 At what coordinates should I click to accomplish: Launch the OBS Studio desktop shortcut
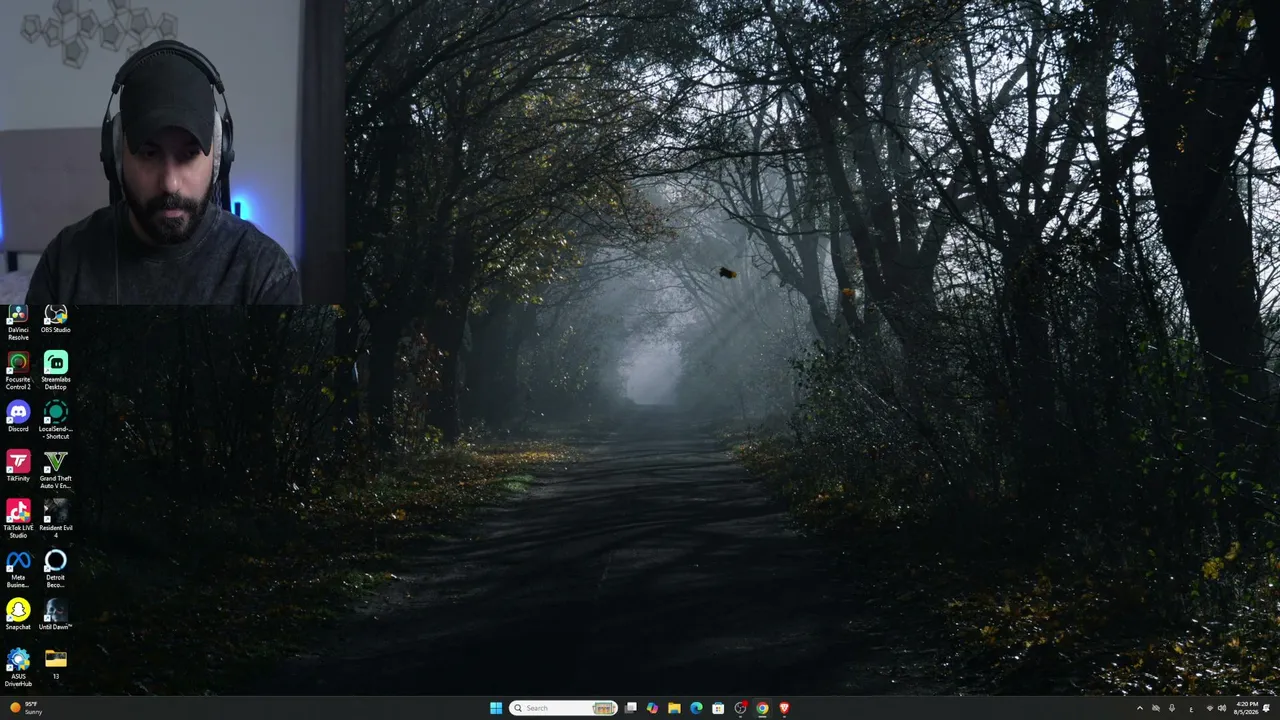56,321
